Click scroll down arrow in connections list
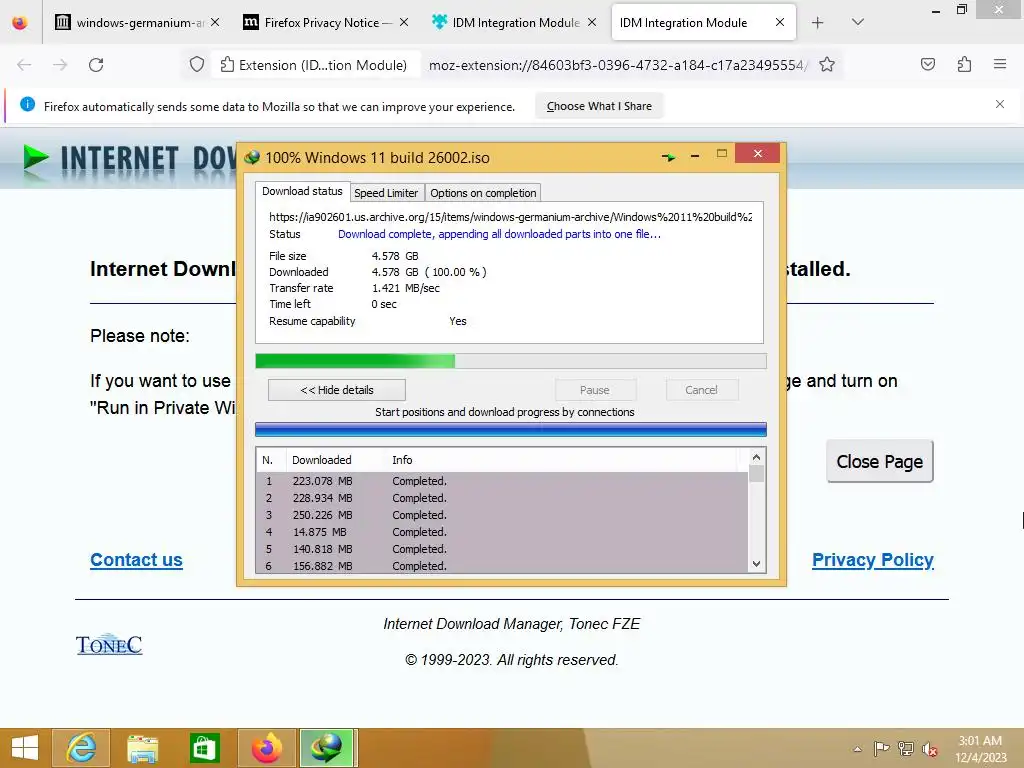The width and height of the screenshot is (1024, 768). click(756, 564)
